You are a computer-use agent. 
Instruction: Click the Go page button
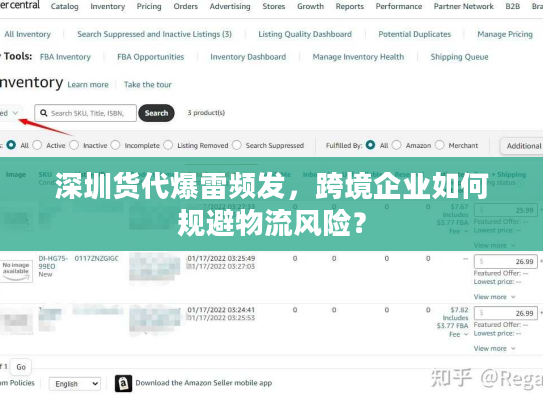21,367
